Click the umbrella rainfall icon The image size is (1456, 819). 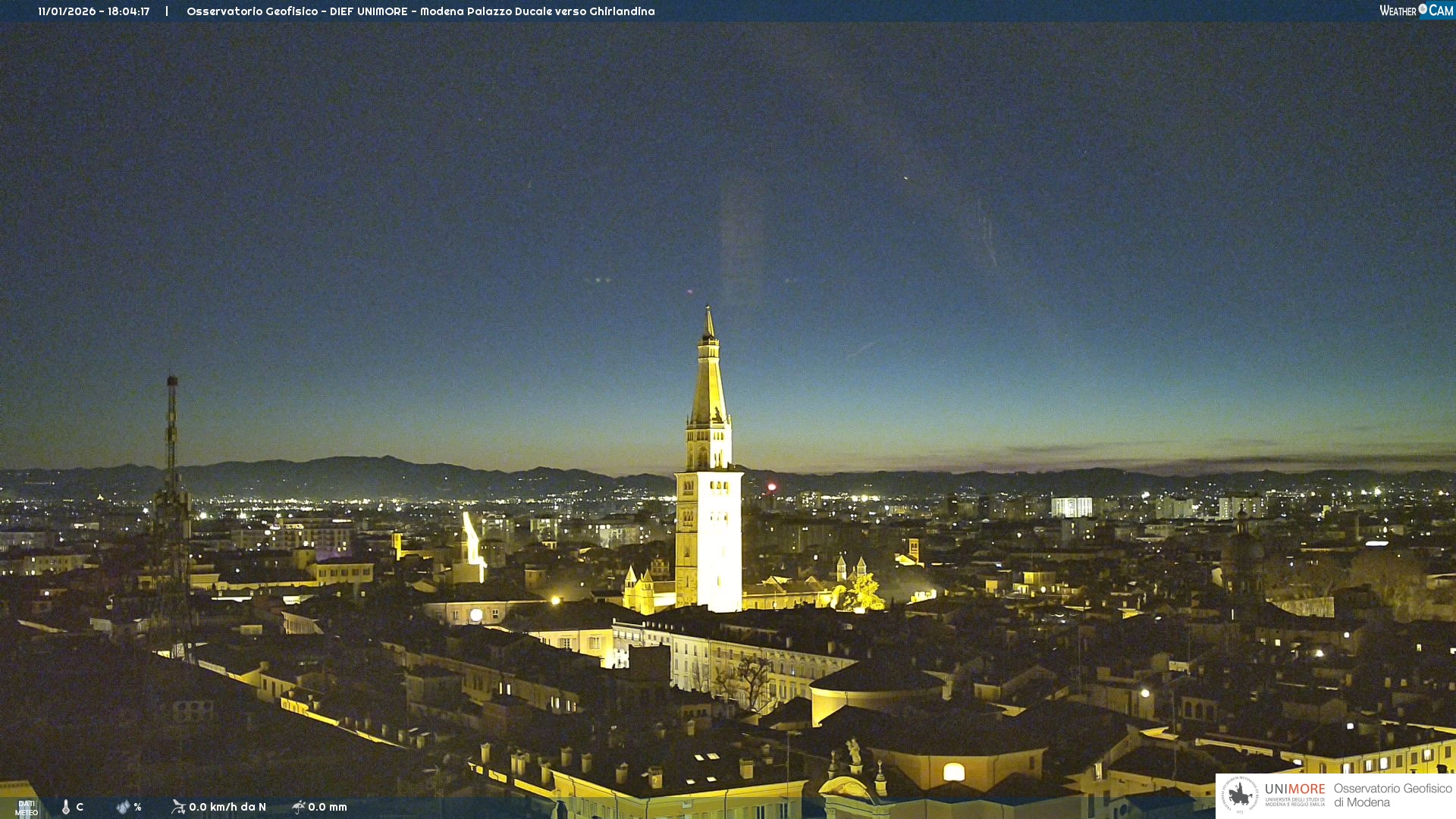point(298,807)
